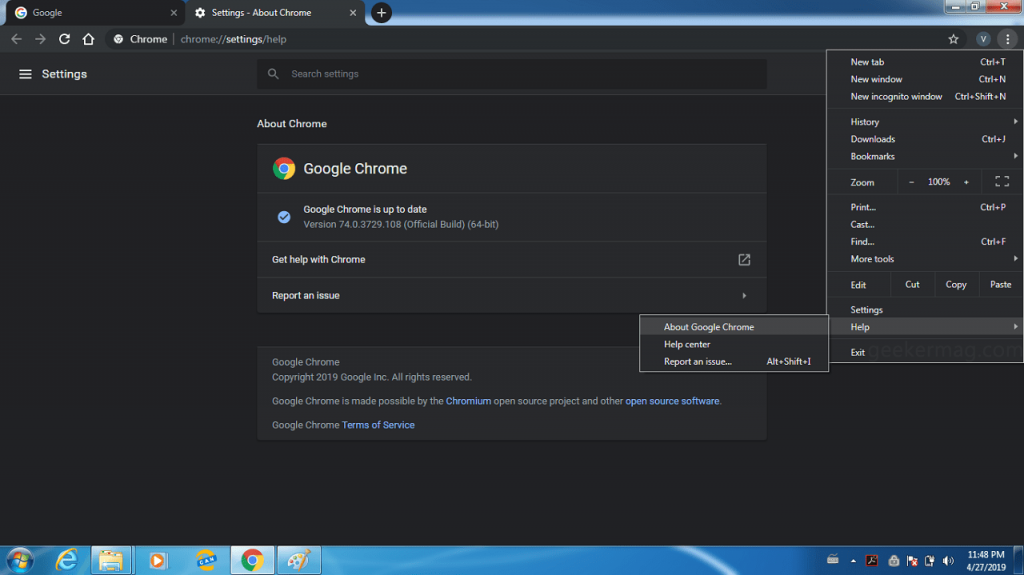Expand the History submenu
Viewport: 1024px width, 575px height.
tap(1015, 122)
